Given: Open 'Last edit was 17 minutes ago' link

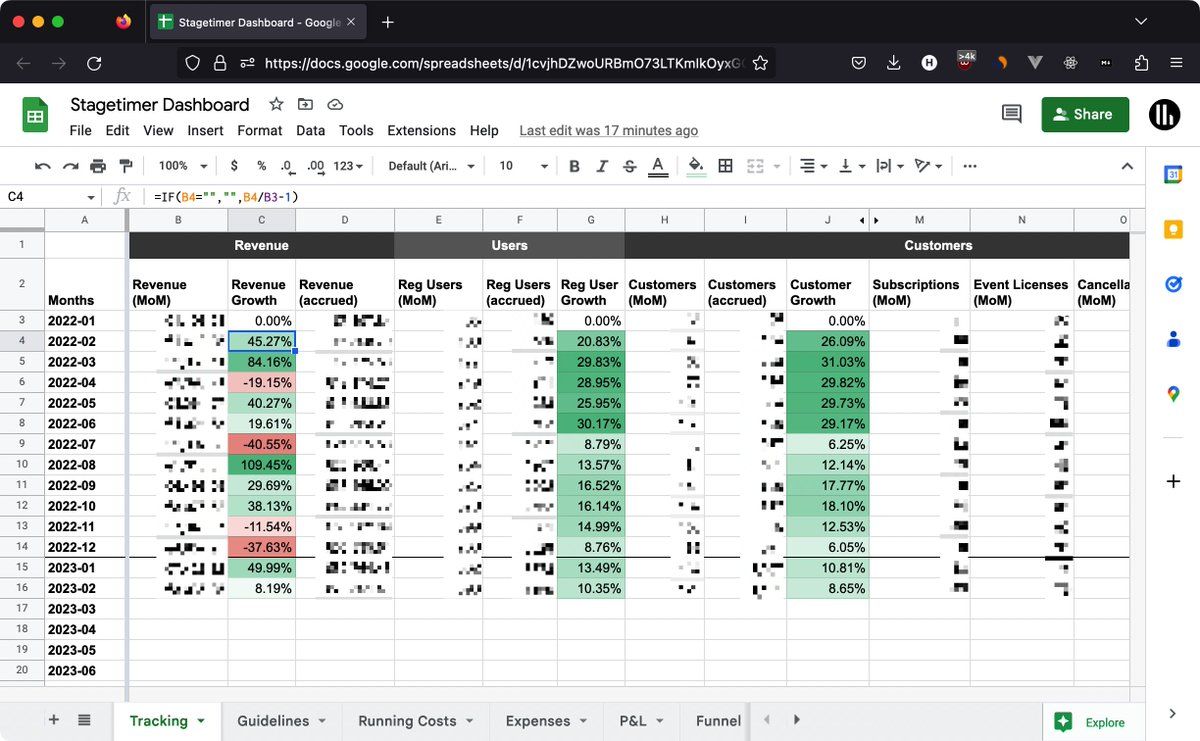Looking at the screenshot, I should 608,131.
